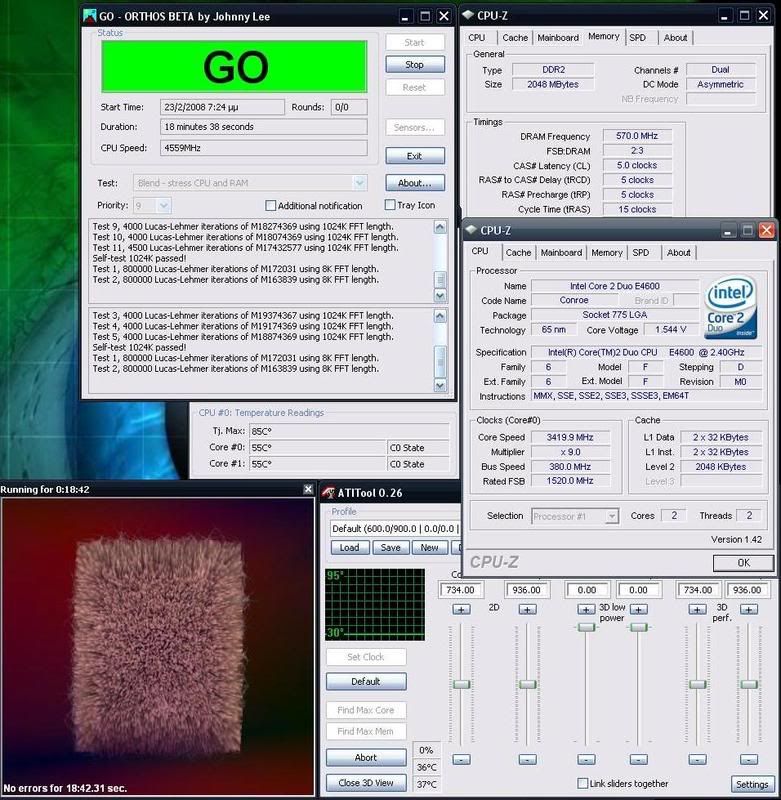Open Cache tab in back CPU-Z window
This screenshot has width=781, height=800.
pos(515,37)
